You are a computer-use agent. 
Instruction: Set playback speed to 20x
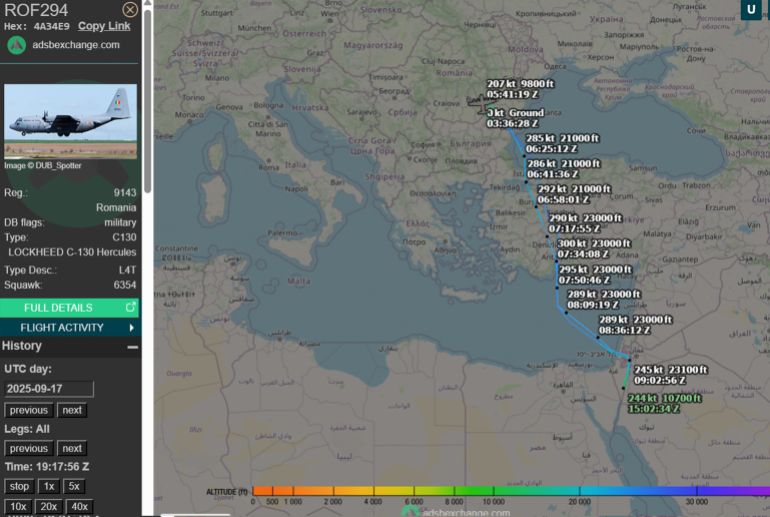[48, 506]
